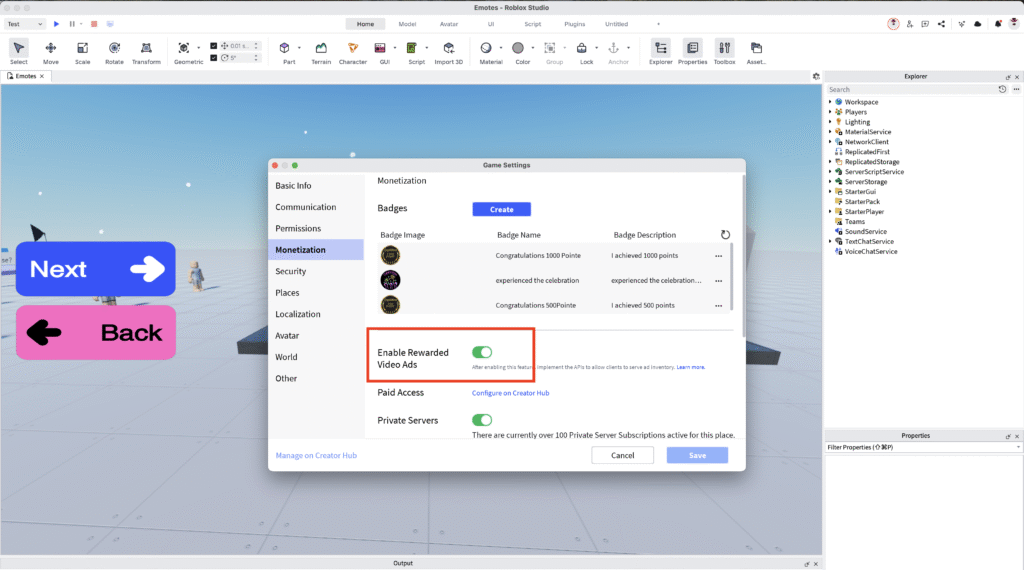Image resolution: width=1024 pixels, height=570 pixels.
Task: Open the Toolbox panel
Action: click(x=724, y=49)
